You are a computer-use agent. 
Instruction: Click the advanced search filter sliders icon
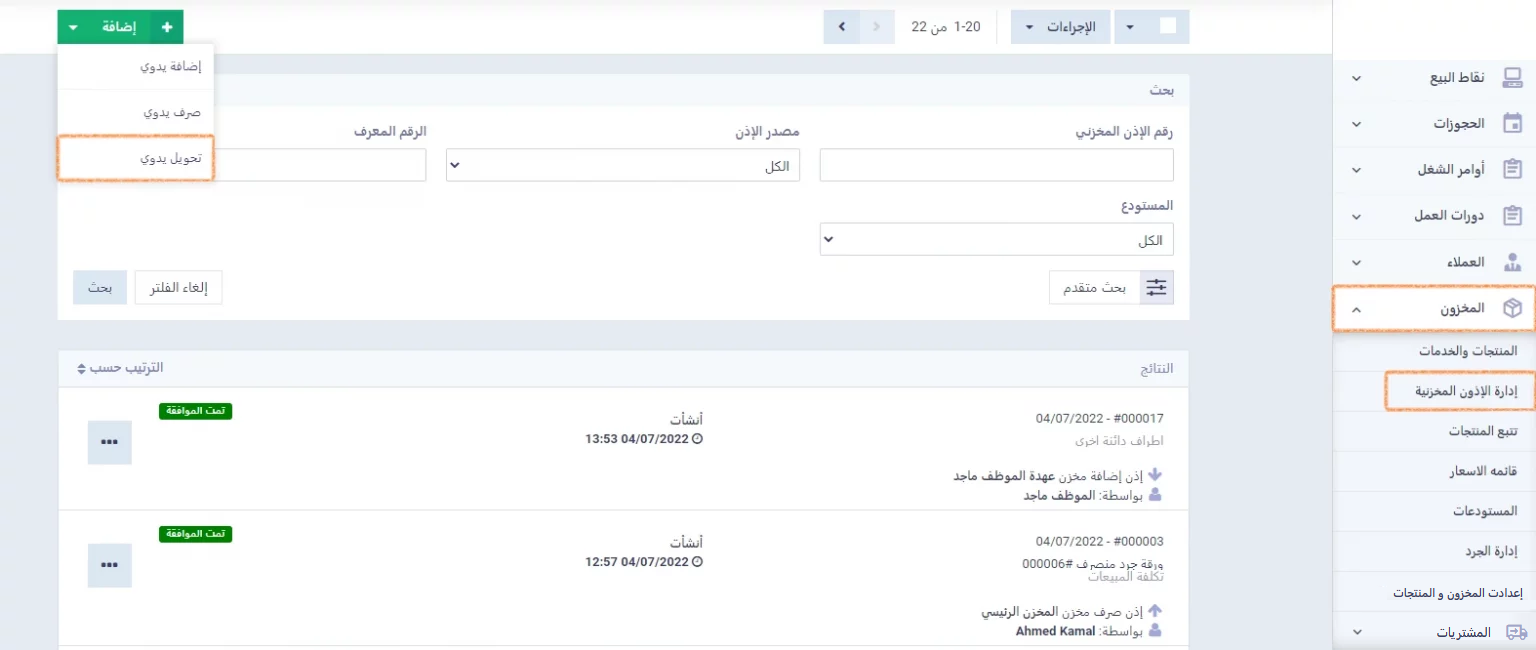(1156, 288)
